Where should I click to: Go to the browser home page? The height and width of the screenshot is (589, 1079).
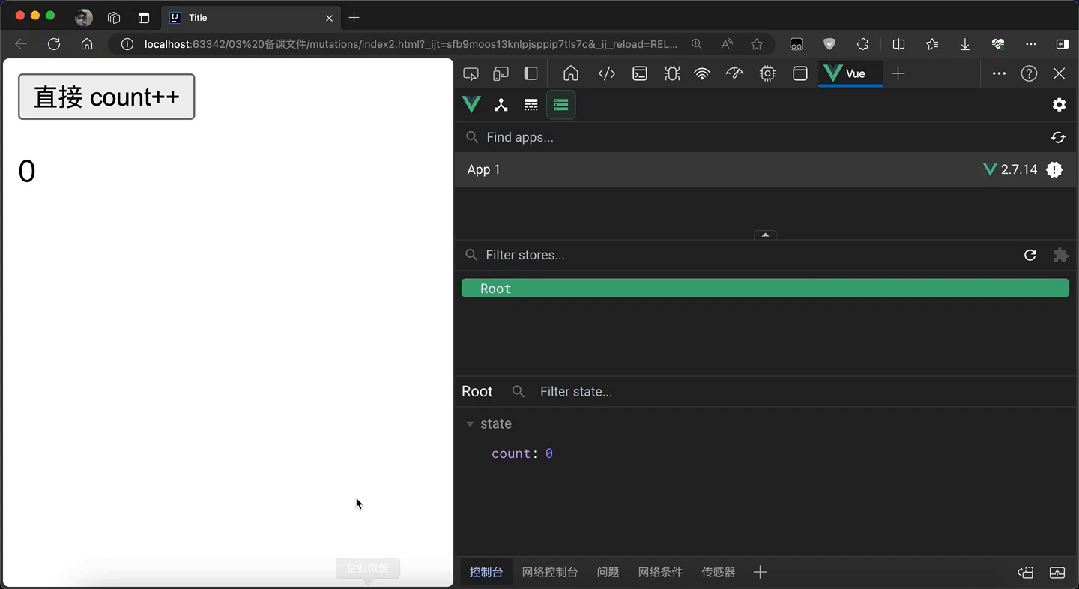(87, 44)
